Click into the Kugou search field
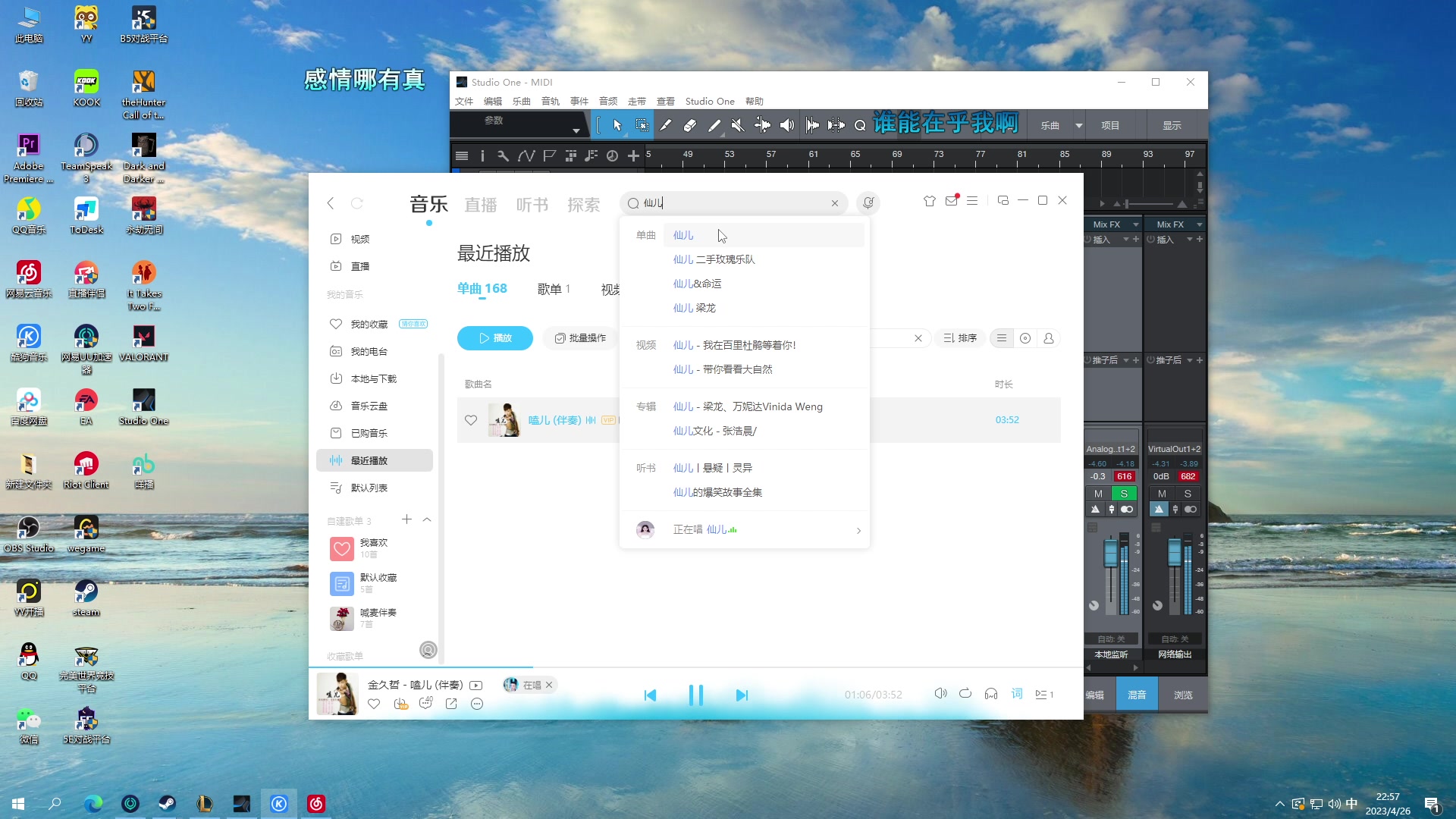Image resolution: width=1456 pixels, height=819 pixels. 734,203
